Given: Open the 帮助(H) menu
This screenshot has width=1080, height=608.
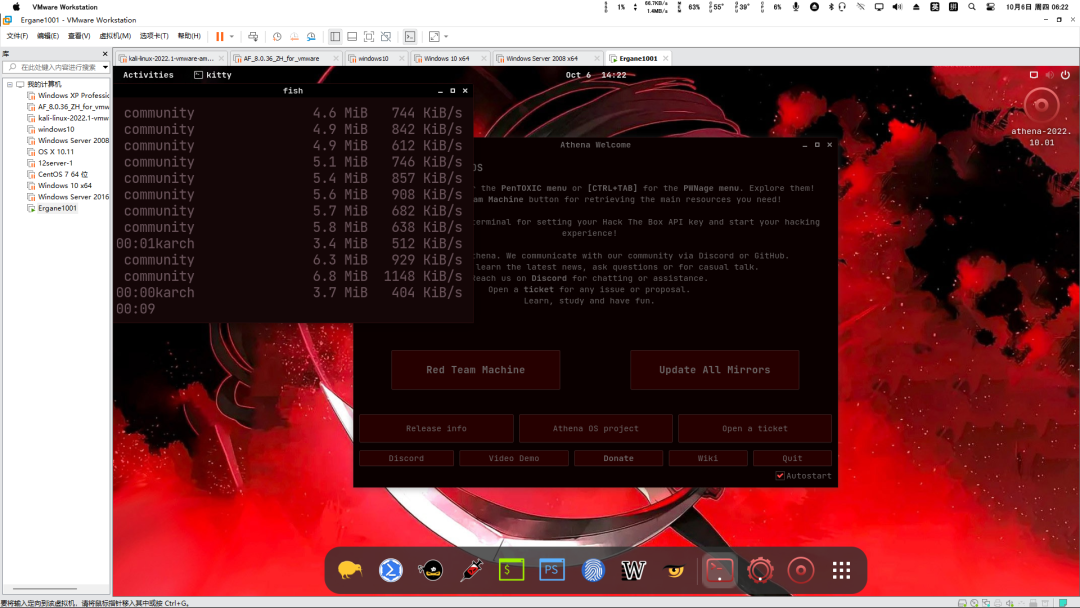Looking at the screenshot, I should point(189,36).
